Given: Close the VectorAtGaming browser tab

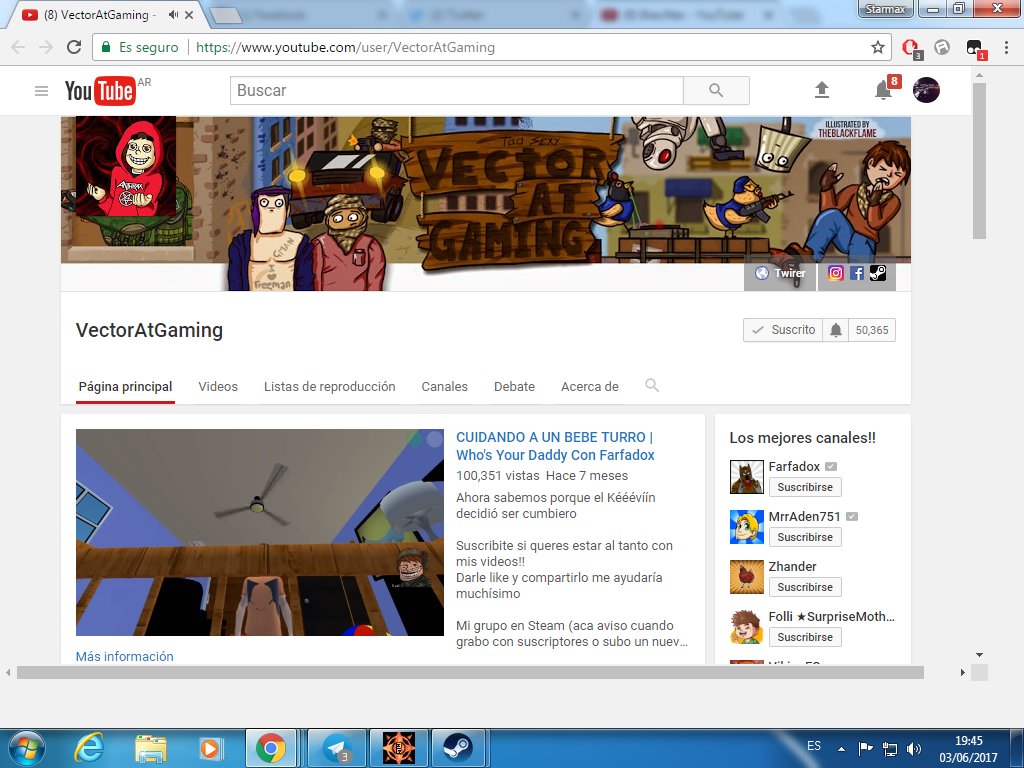Looking at the screenshot, I should pos(189,14).
